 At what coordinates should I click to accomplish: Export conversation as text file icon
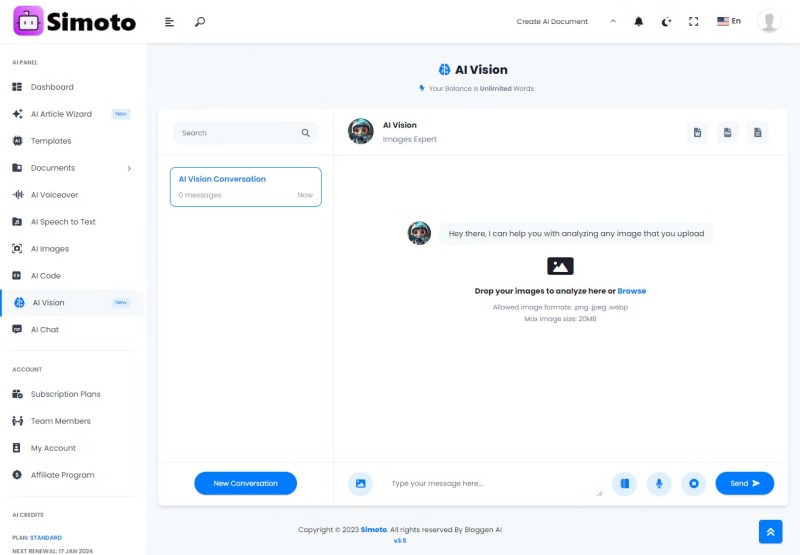coord(758,133)
